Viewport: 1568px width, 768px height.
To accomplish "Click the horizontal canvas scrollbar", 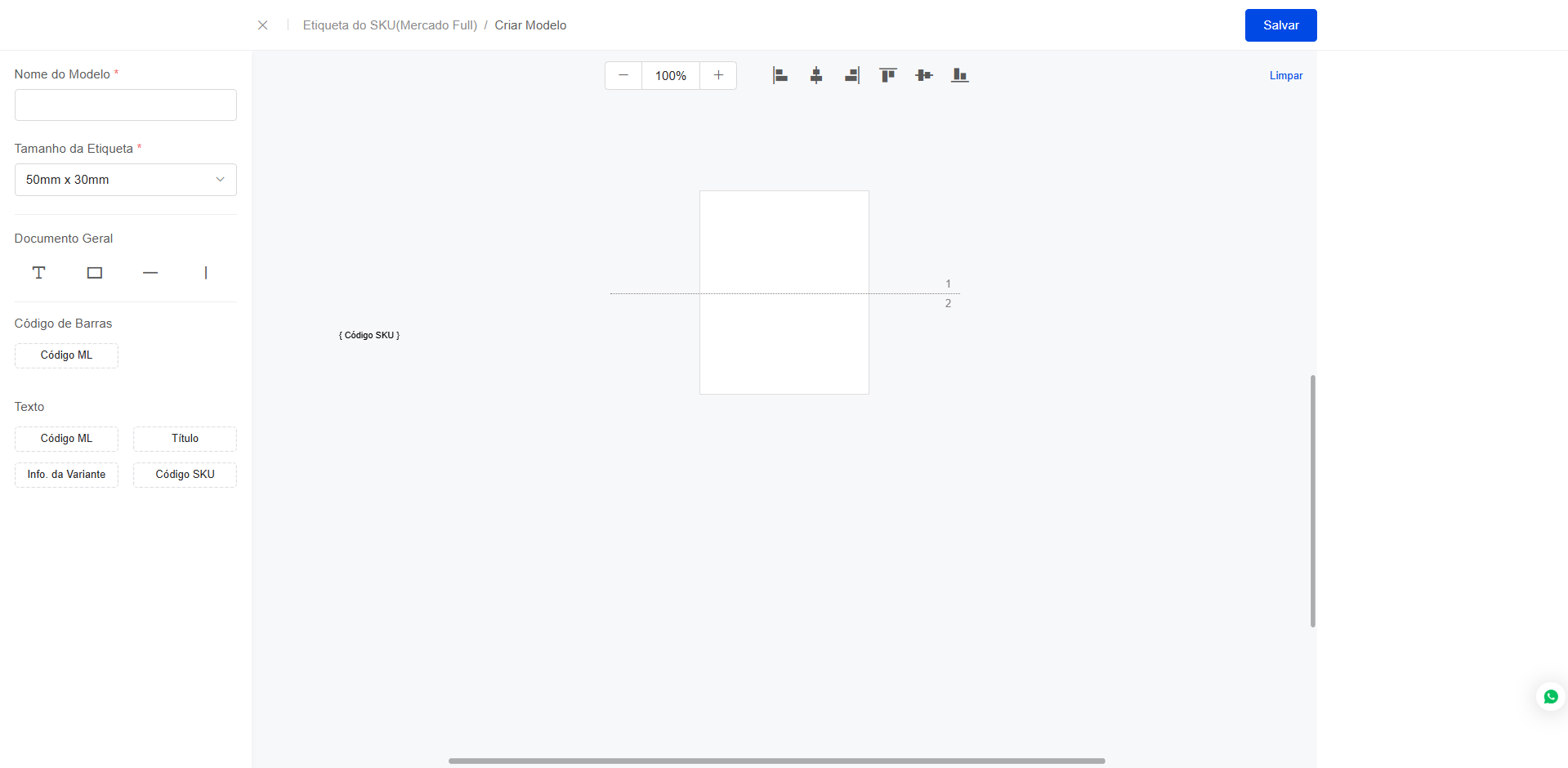I will pyautogui.click(x=776, y=761).
